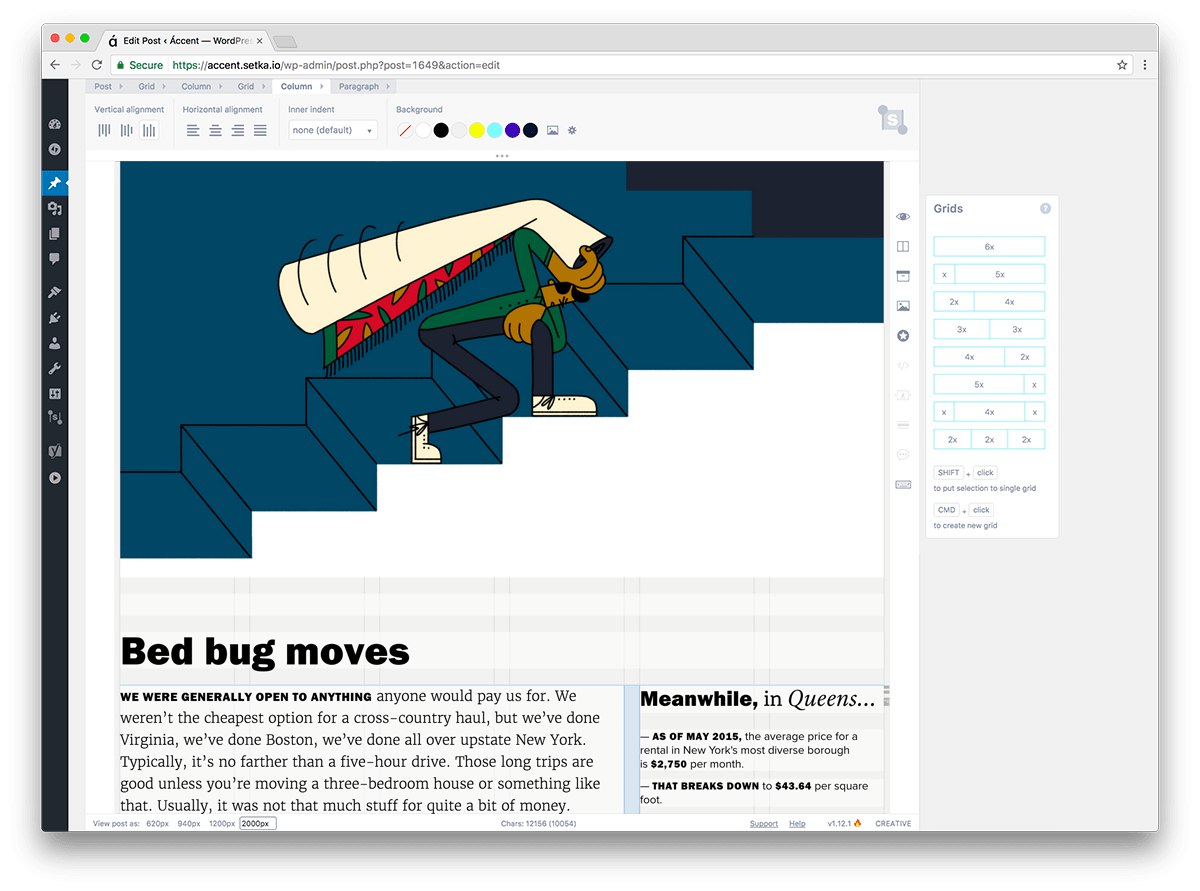Open background settings gear icon
Image resolution: width=1200 pixels, height=891 pixels.
click(x=572, y=130)
